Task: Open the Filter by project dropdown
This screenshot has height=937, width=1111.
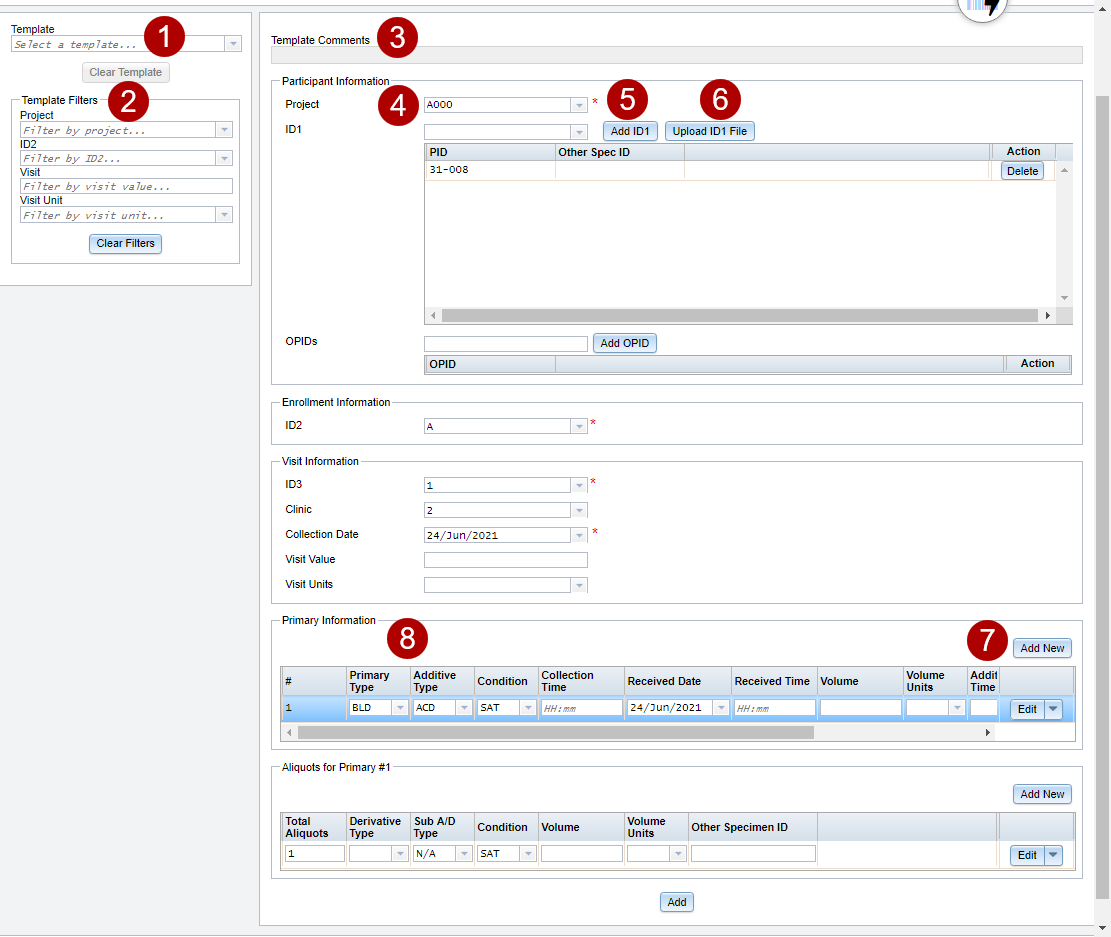Action: click(x=224, y=130)
